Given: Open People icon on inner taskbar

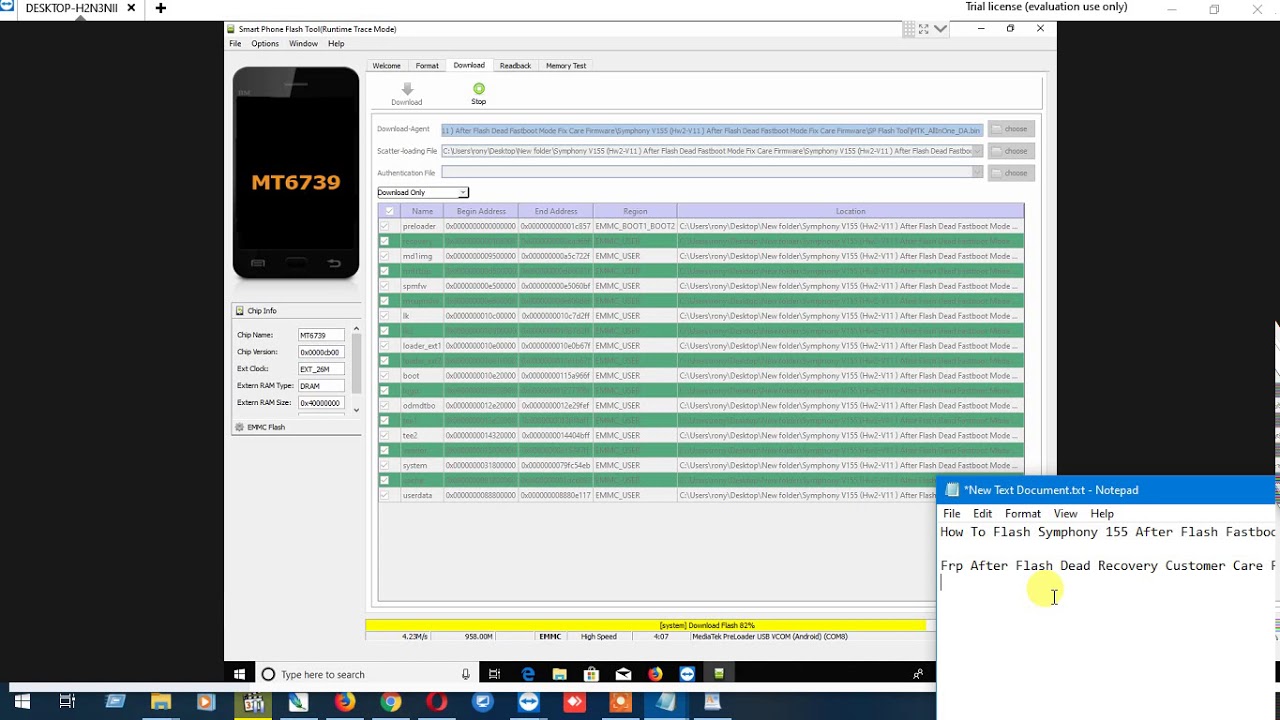Looking at the screenshot, I should point(918,674).
